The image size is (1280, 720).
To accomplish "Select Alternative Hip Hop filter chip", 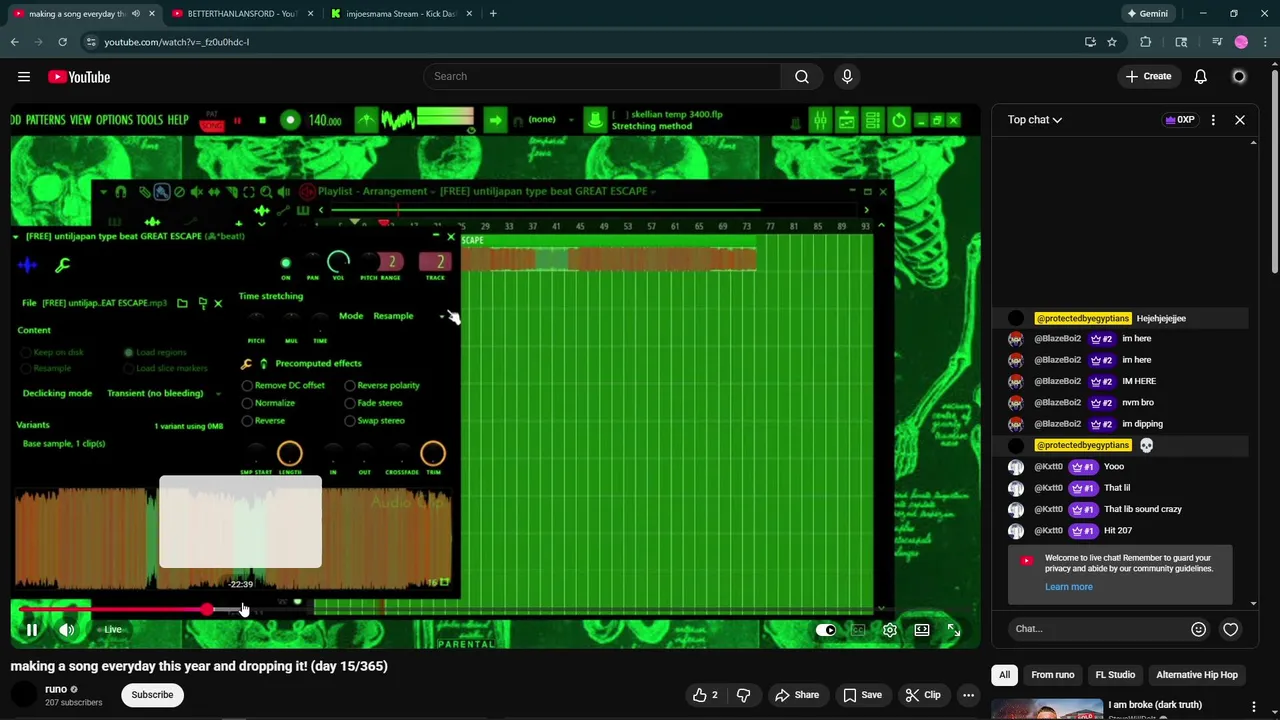I will [1197, 675].
